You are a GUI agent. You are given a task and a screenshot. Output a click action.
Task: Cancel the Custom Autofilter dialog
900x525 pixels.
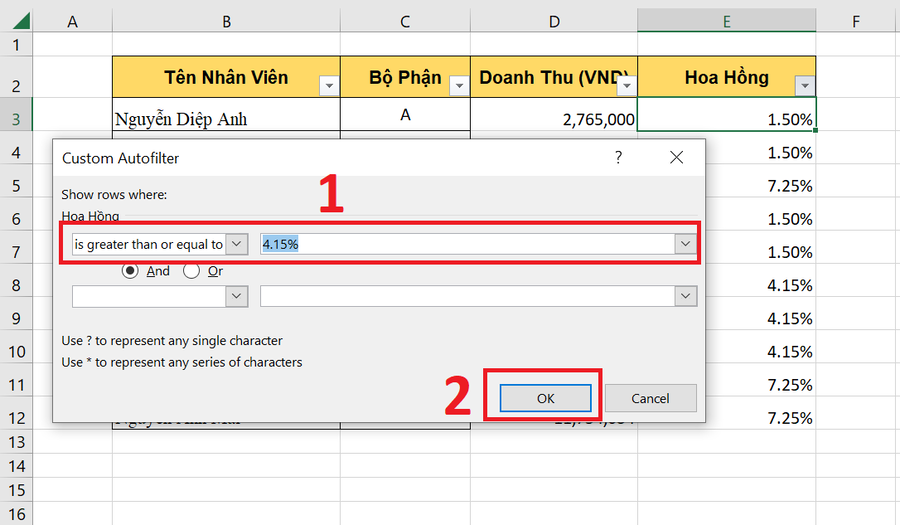(650, 398)
